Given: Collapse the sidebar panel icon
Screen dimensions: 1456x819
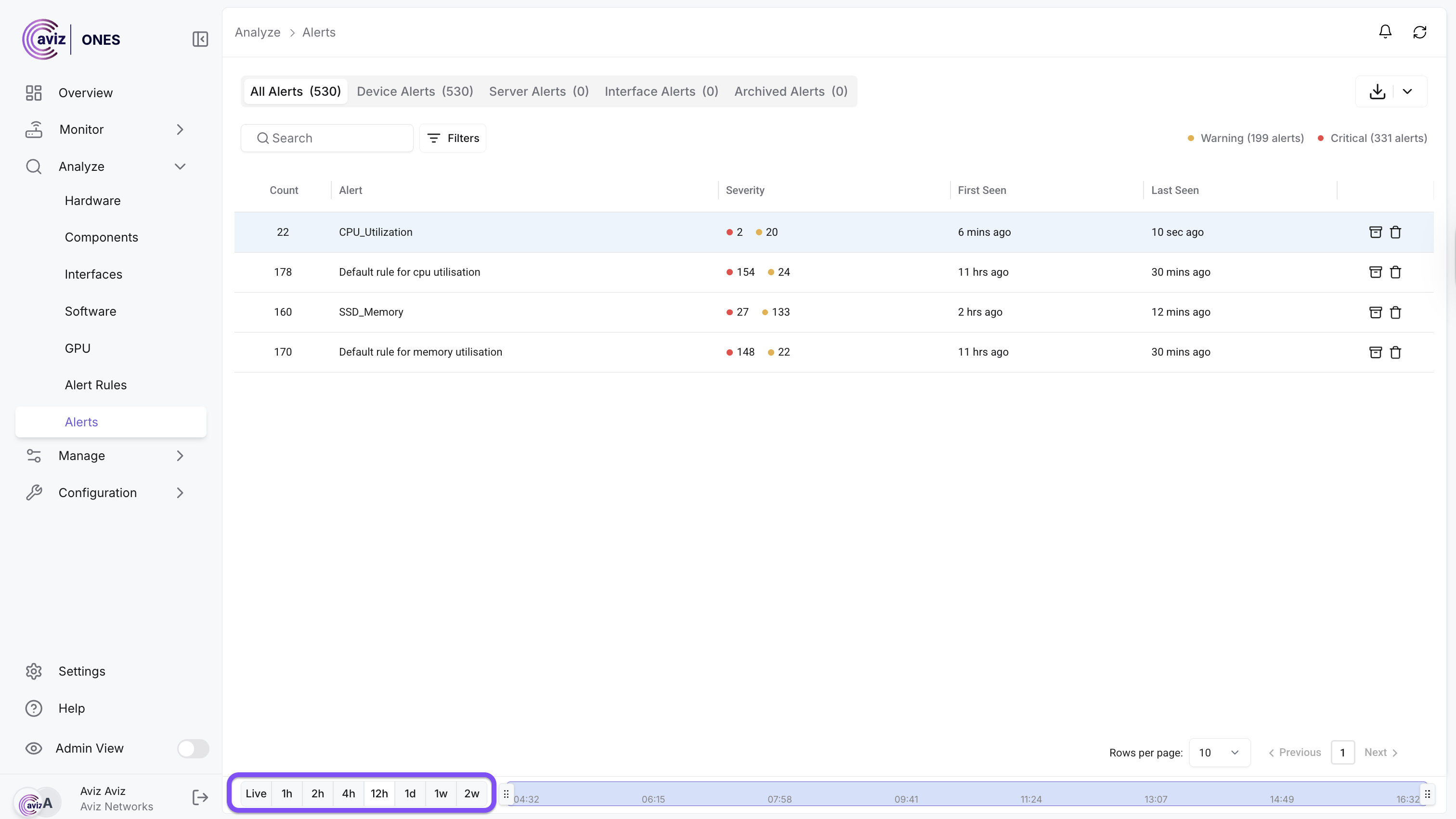Looking at the screenshot, I should [200, 39].
